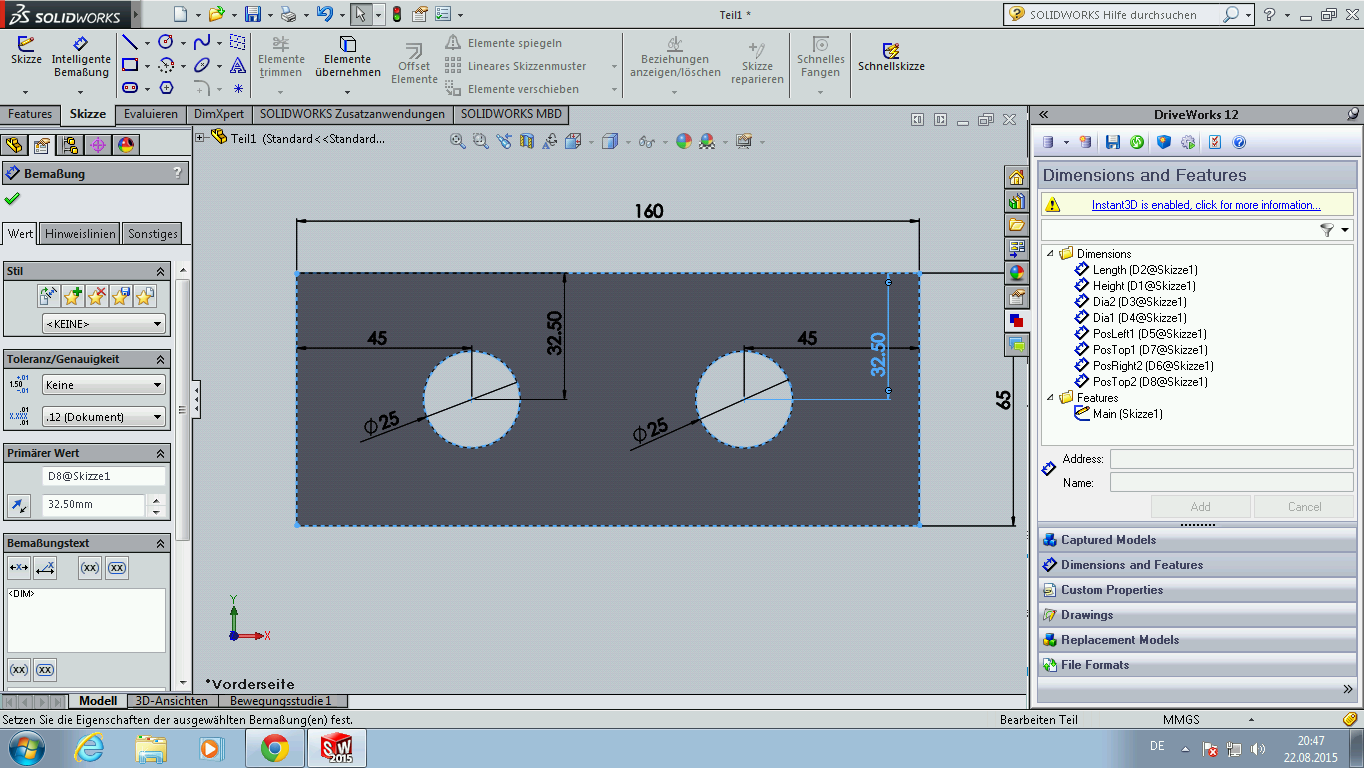The image size is (1364, 768).
Task: Open the DriveWorks filter dropdown arrow
Action: 1345,230
